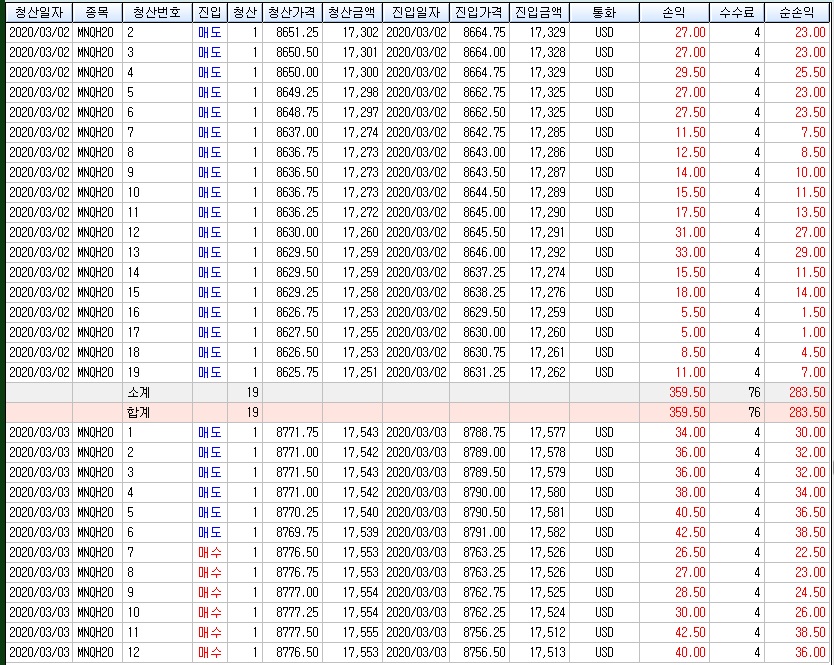Click the 종목 column header
Screen dimensions: 834x665
tap(97, 12)
